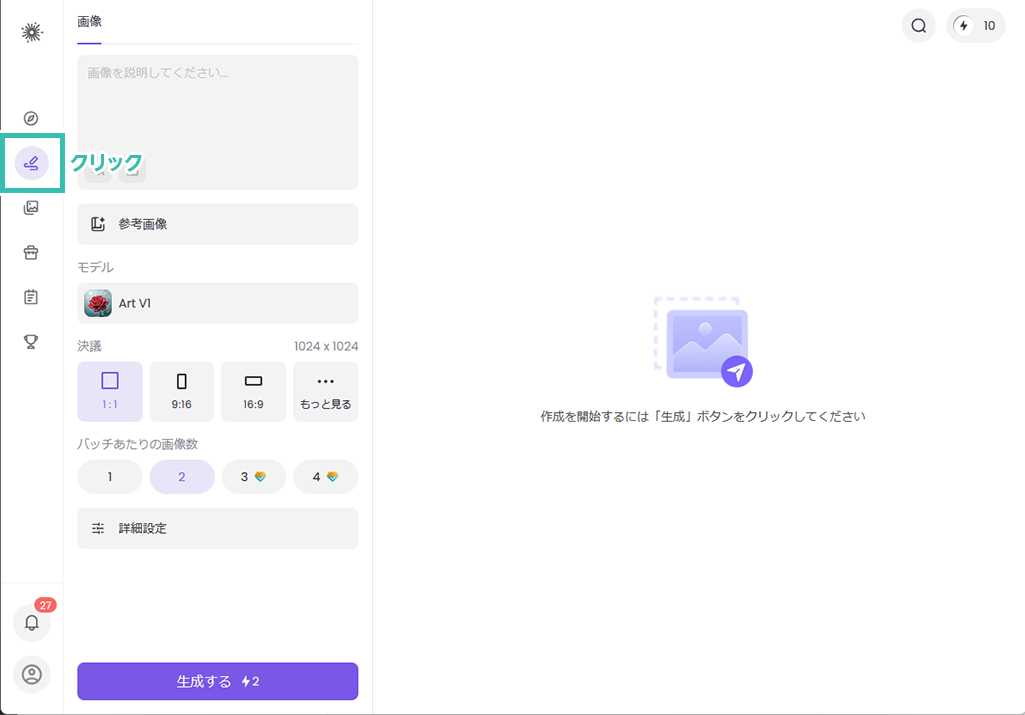Click the モデル section label
The image size is (1025, 715).
point(95,267)
